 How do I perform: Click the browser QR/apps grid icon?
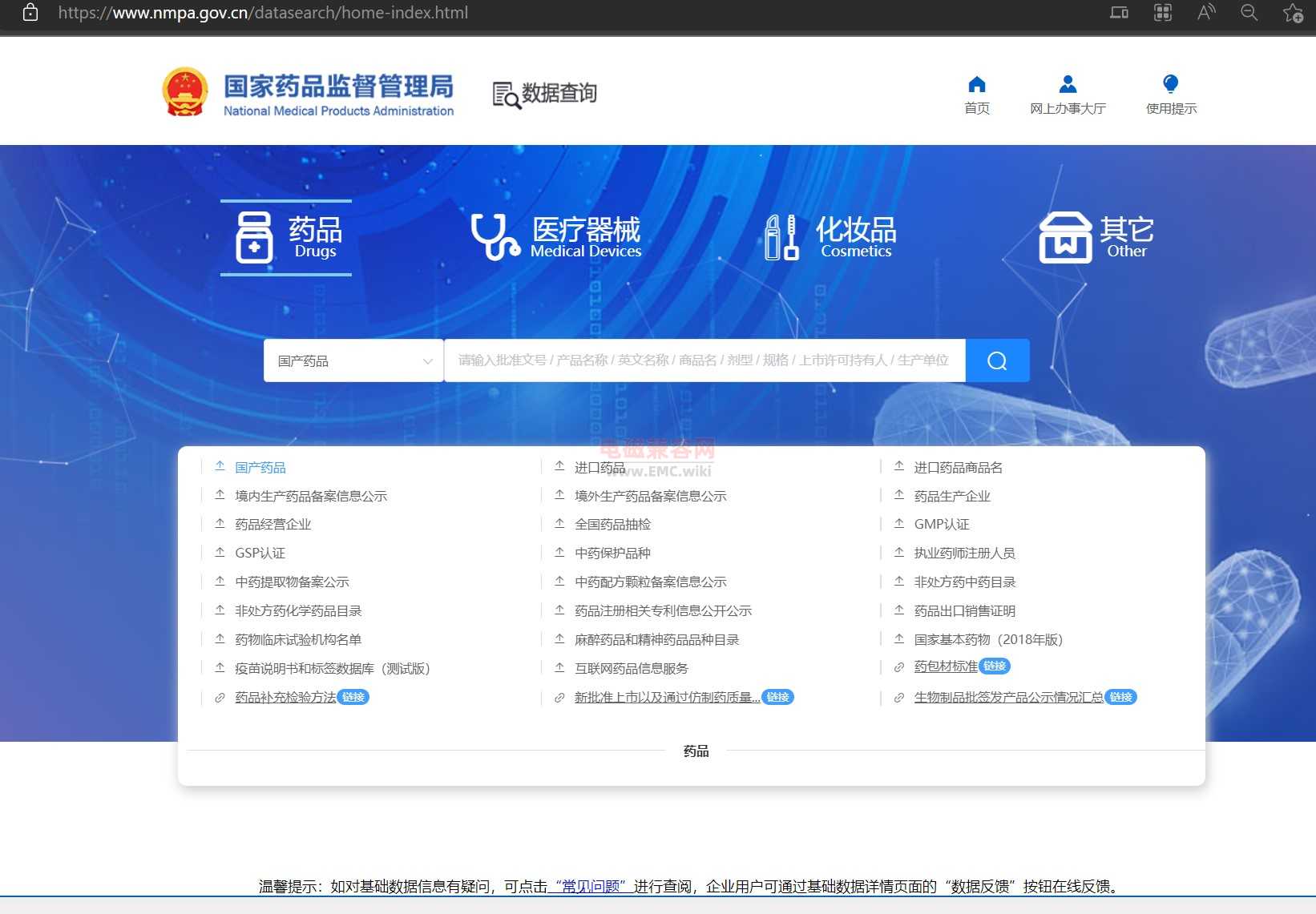pos(1163,13)
